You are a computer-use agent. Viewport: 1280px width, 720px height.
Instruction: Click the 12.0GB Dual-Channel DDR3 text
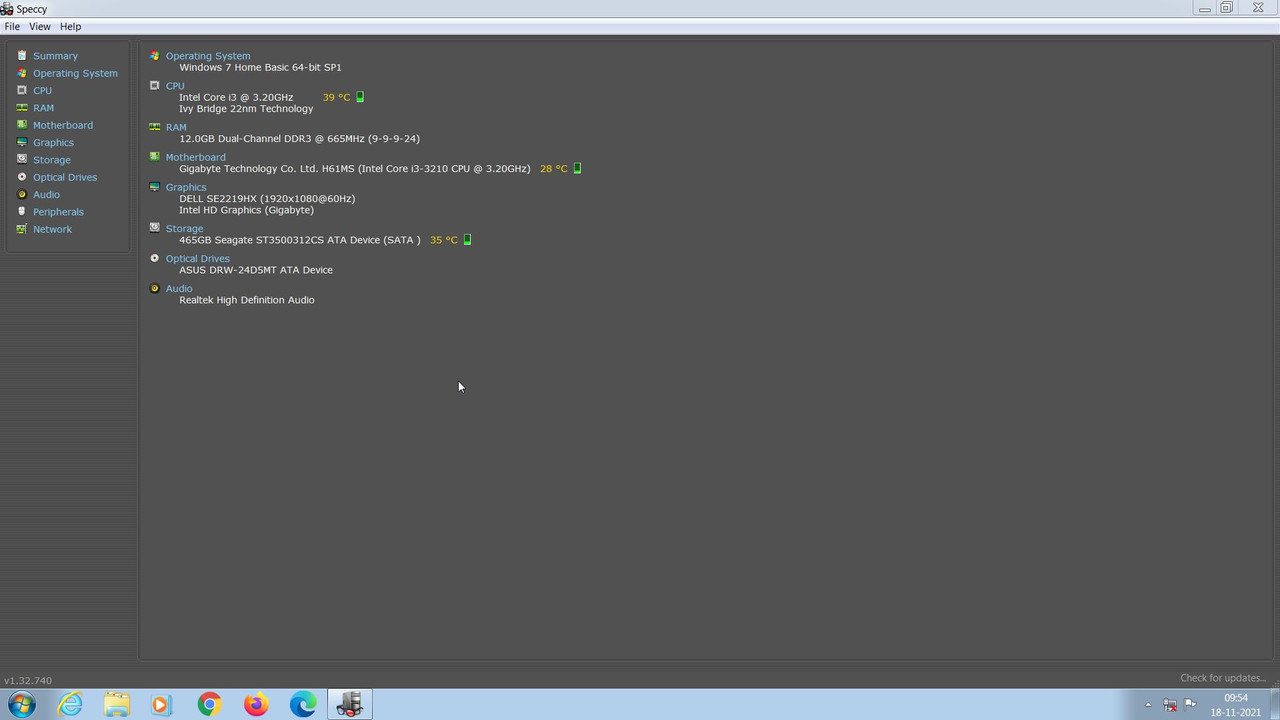coord(299,139)
